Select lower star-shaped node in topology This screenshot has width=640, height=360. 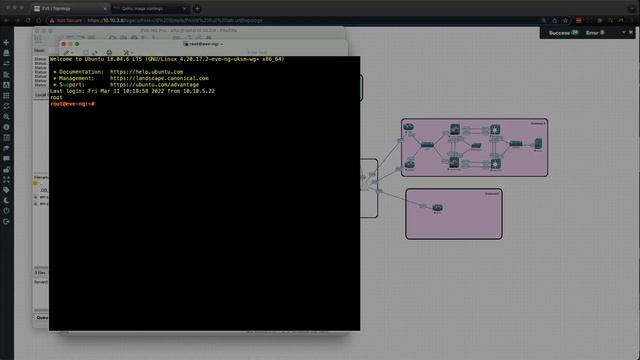click(496, 164)
